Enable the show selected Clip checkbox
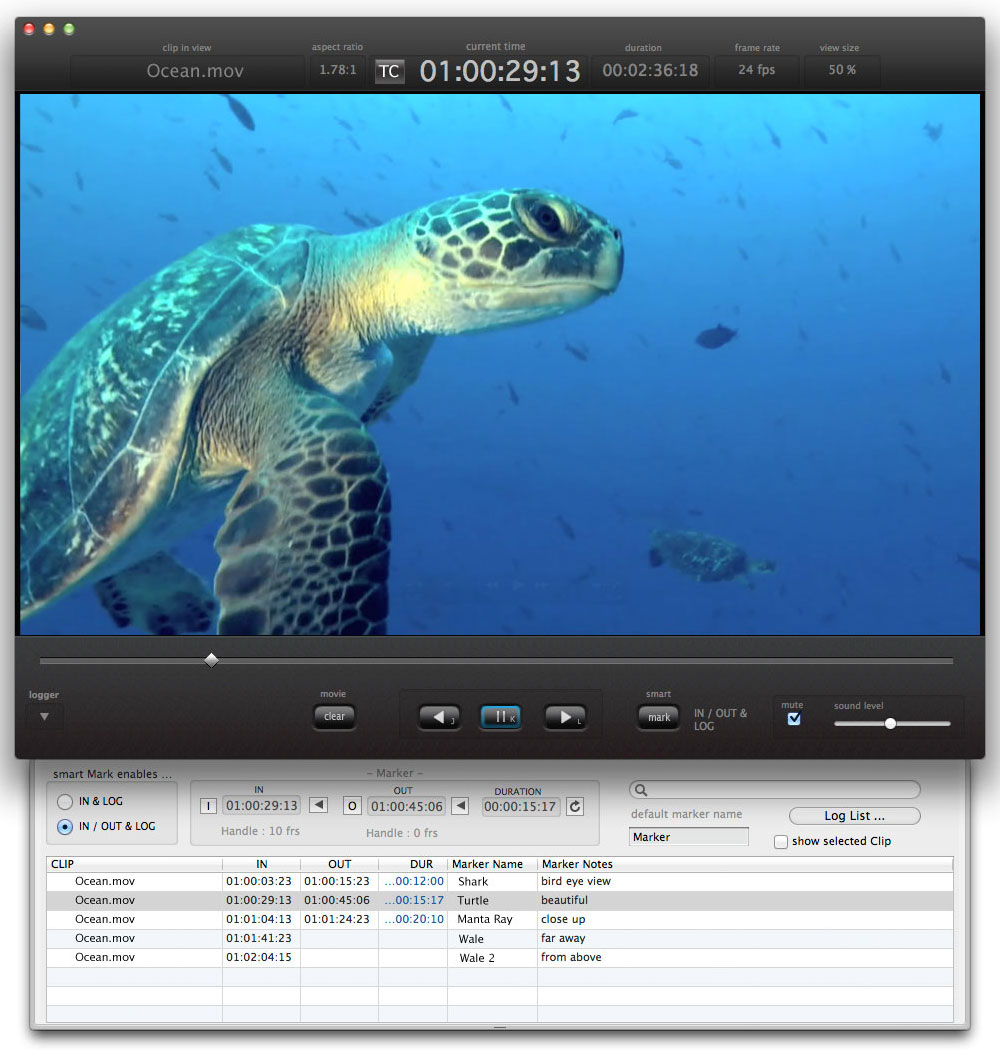 (x=781, y=842)
